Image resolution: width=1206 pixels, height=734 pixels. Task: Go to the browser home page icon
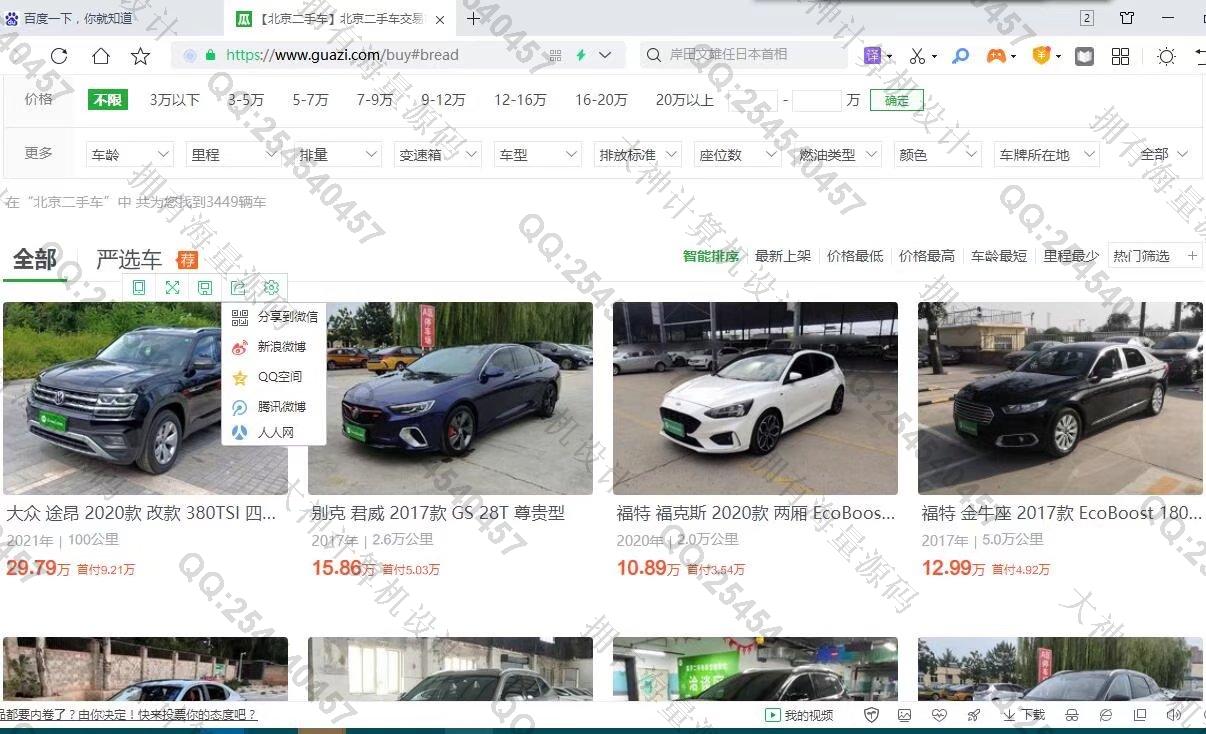coord(100,56)
